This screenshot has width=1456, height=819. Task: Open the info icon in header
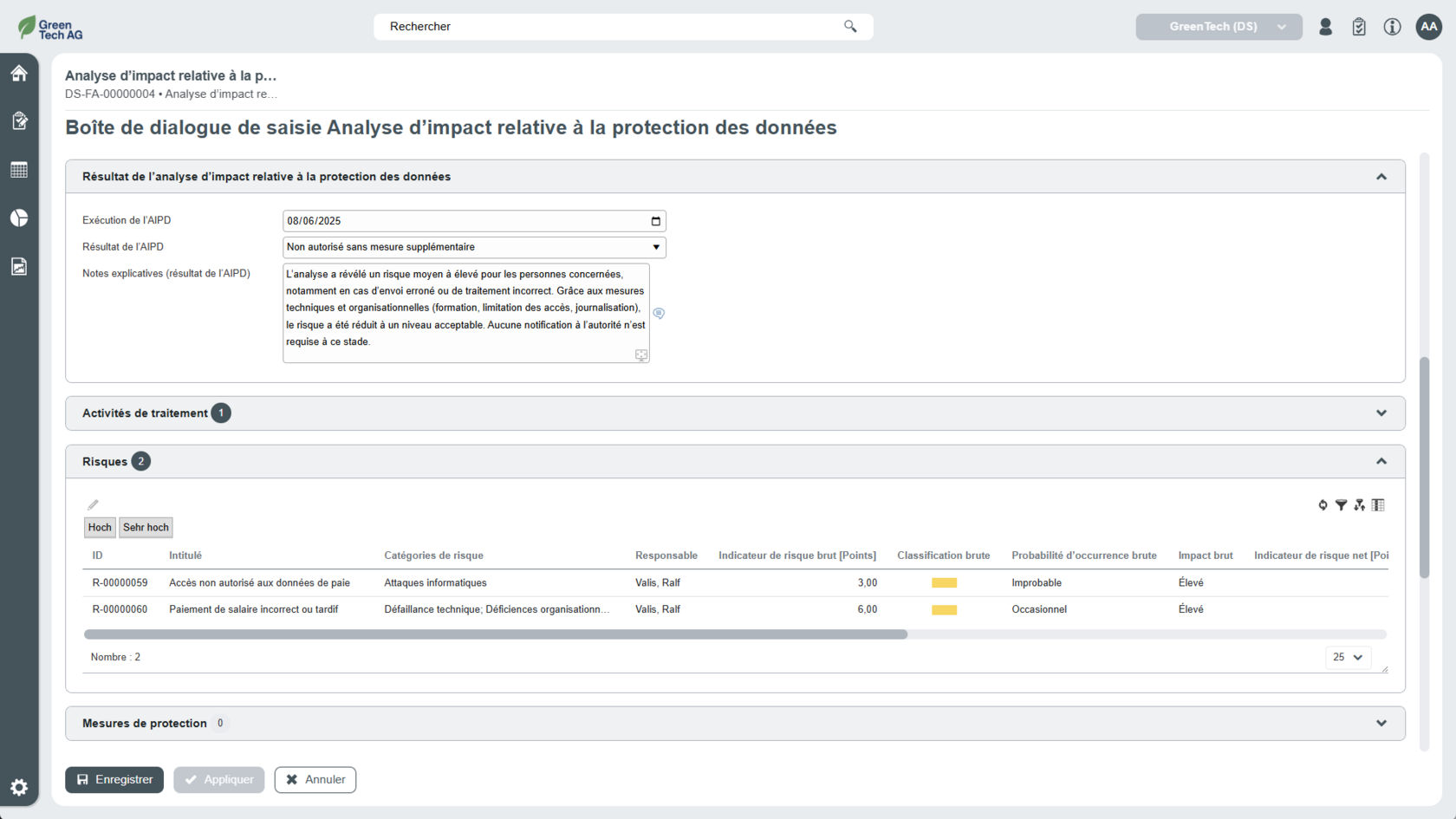1392,27
